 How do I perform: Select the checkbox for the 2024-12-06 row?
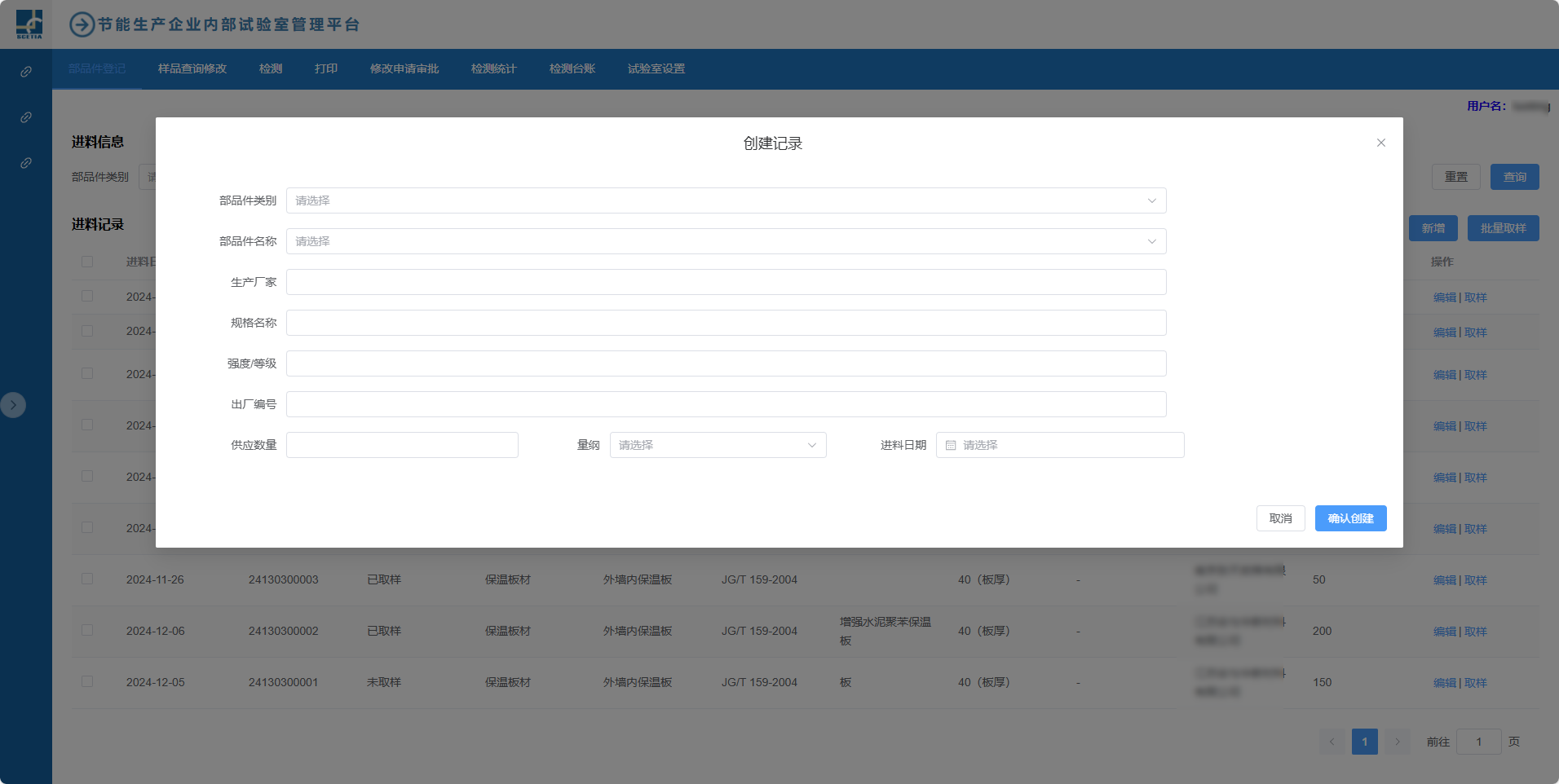87,630
